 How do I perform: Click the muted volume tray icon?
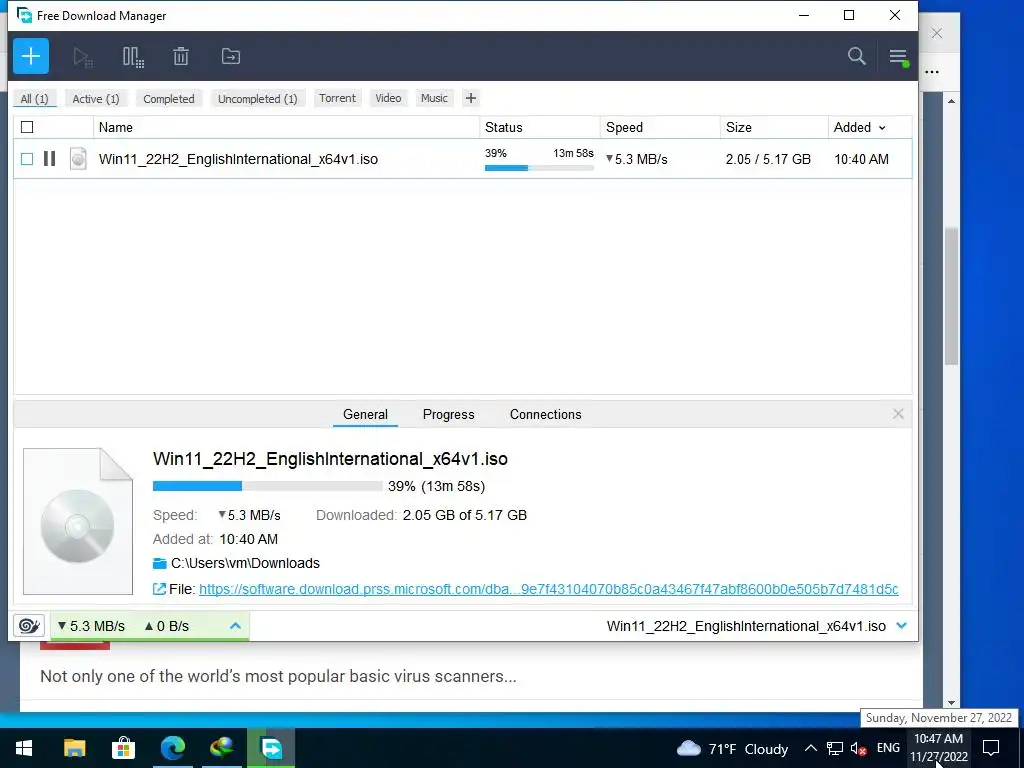point(858,748)
